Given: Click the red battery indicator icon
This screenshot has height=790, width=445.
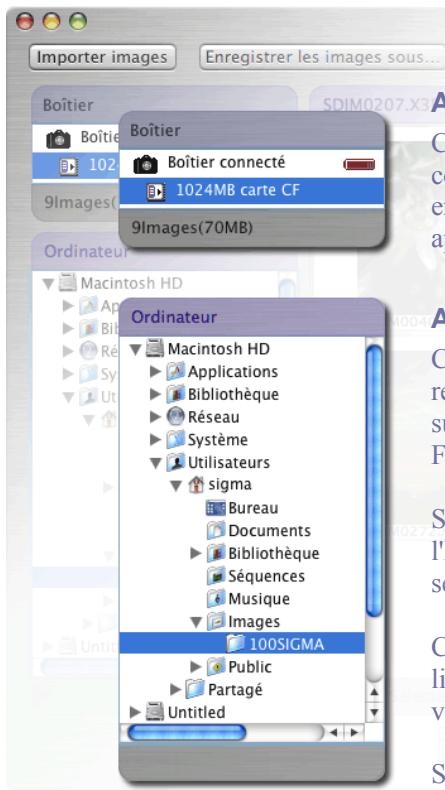Looking at the screenshot, I should [x=359, y=164].
